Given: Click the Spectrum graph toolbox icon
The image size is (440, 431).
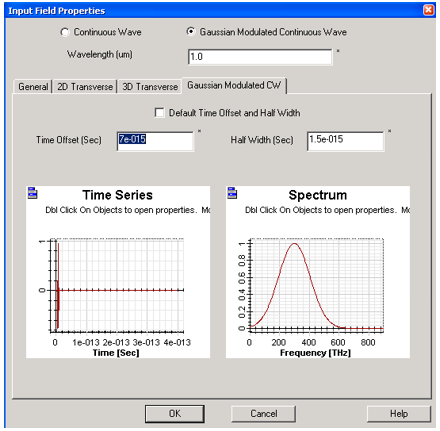Looking at the screenshot, I should [x=232, y=193].
